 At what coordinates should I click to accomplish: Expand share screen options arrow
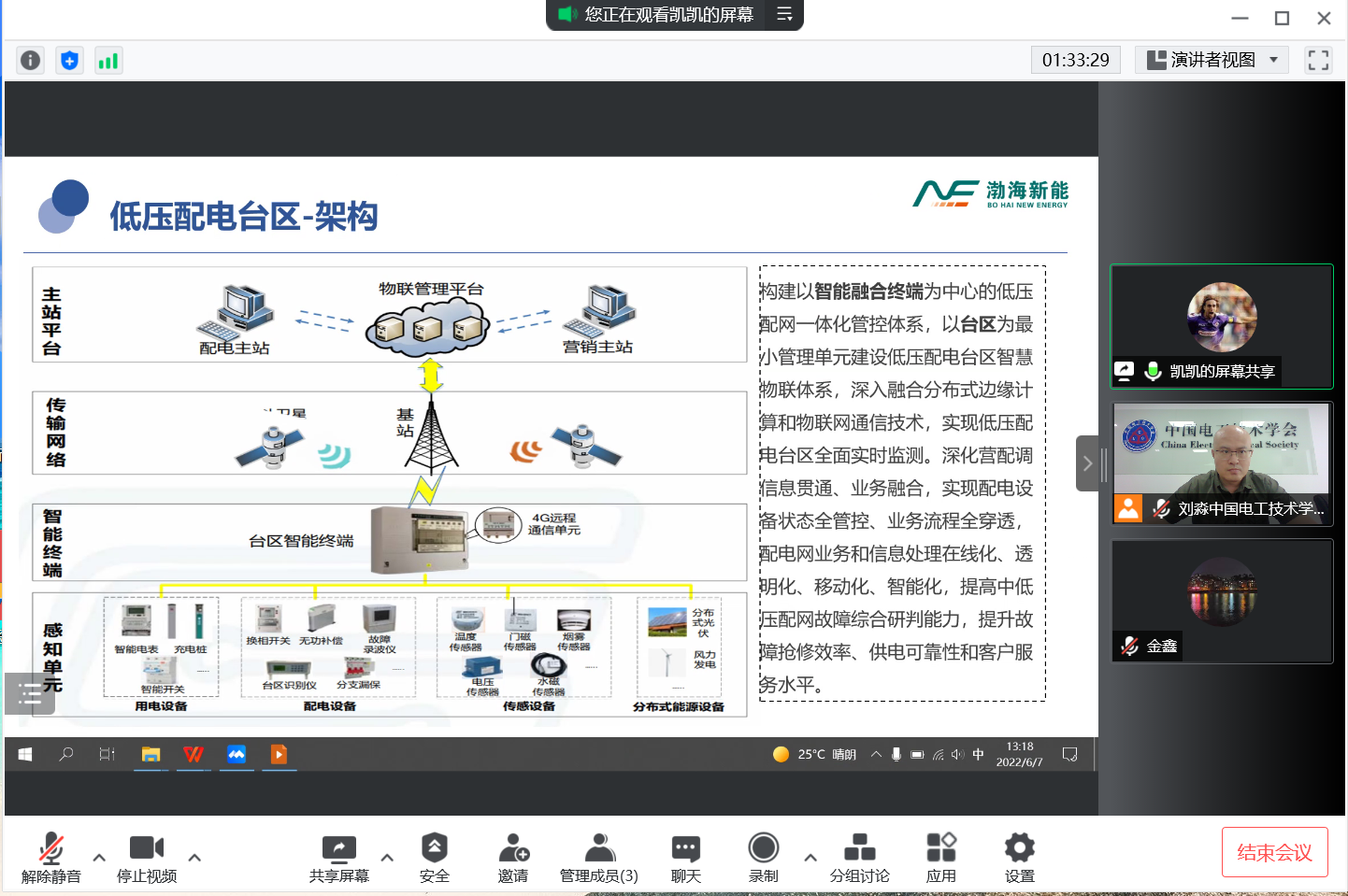pos(387,857)
